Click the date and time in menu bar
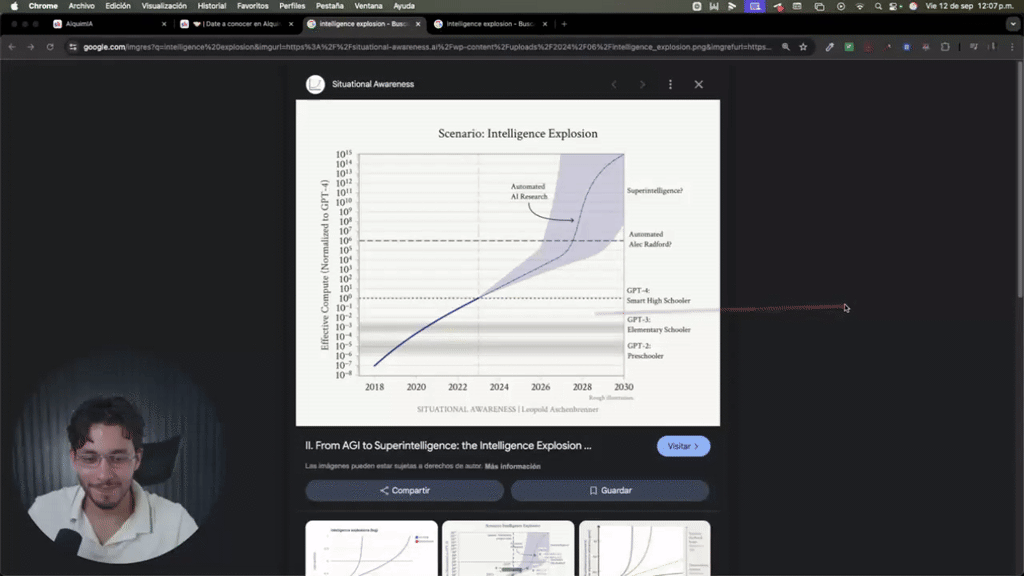Image resolution: width=1024 pixels, height=576 pixels. (969, 6)
